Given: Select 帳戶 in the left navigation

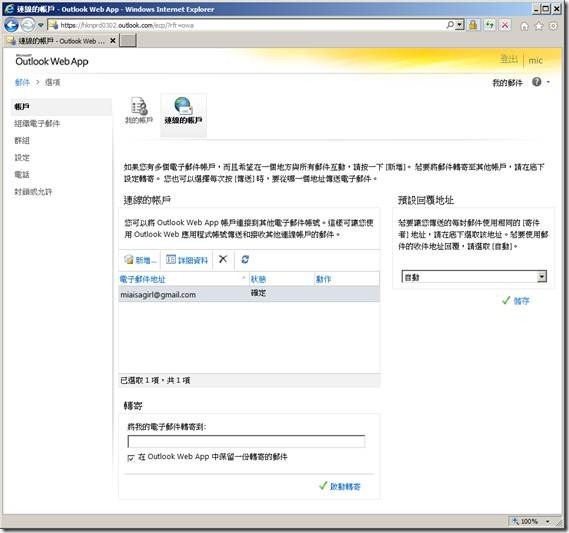Looking at the screenshot, I should tap(61, 107).
